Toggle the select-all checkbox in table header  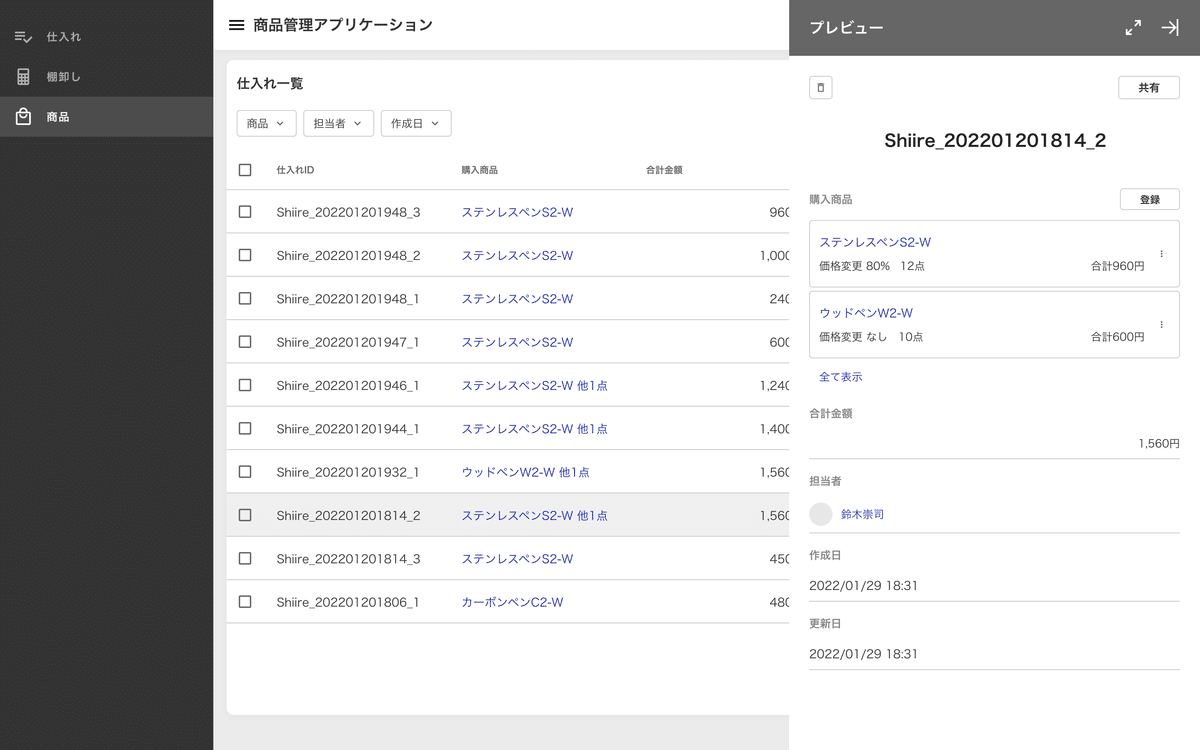245,170
